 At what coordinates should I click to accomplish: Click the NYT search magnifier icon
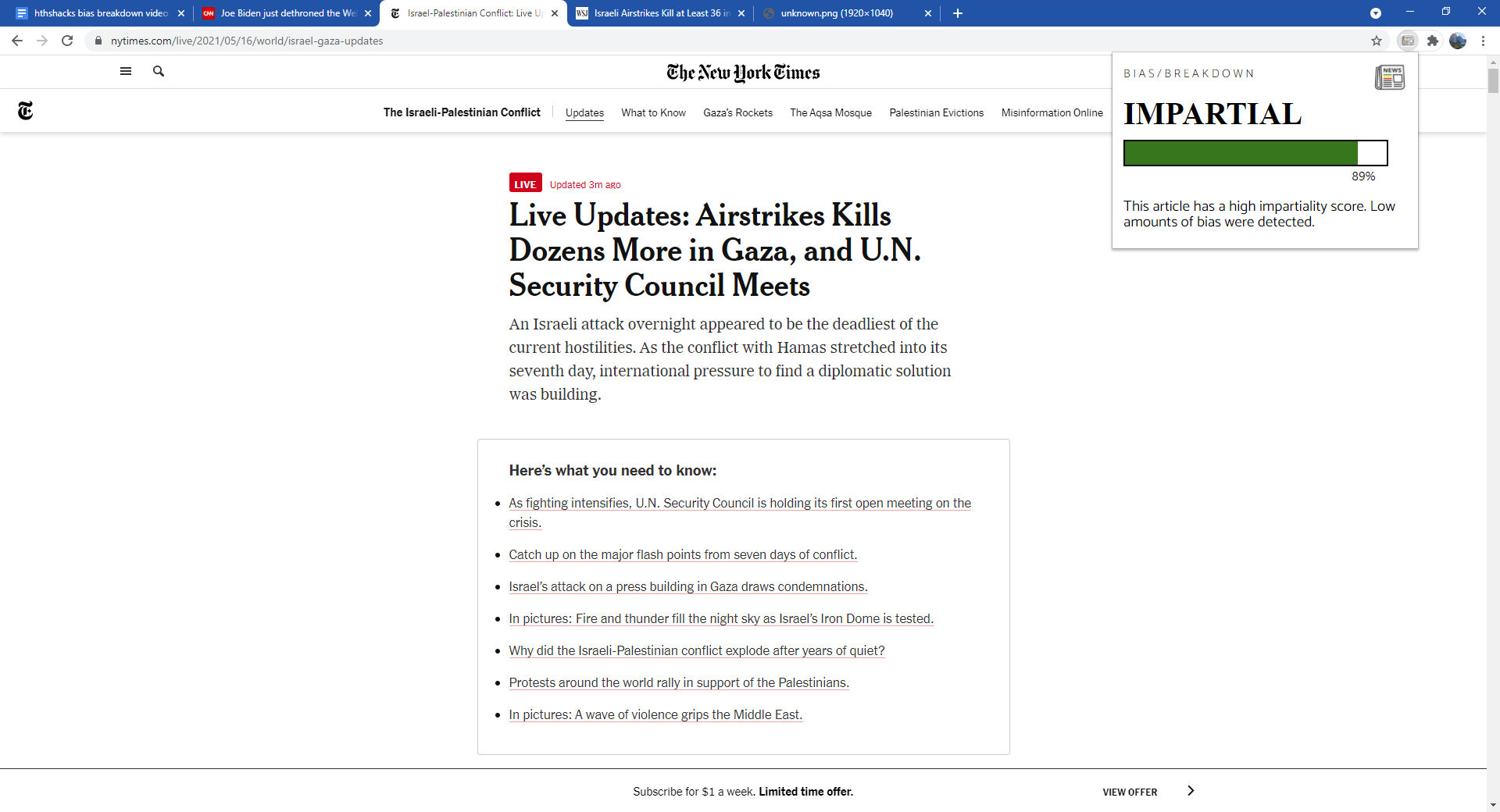159,71
